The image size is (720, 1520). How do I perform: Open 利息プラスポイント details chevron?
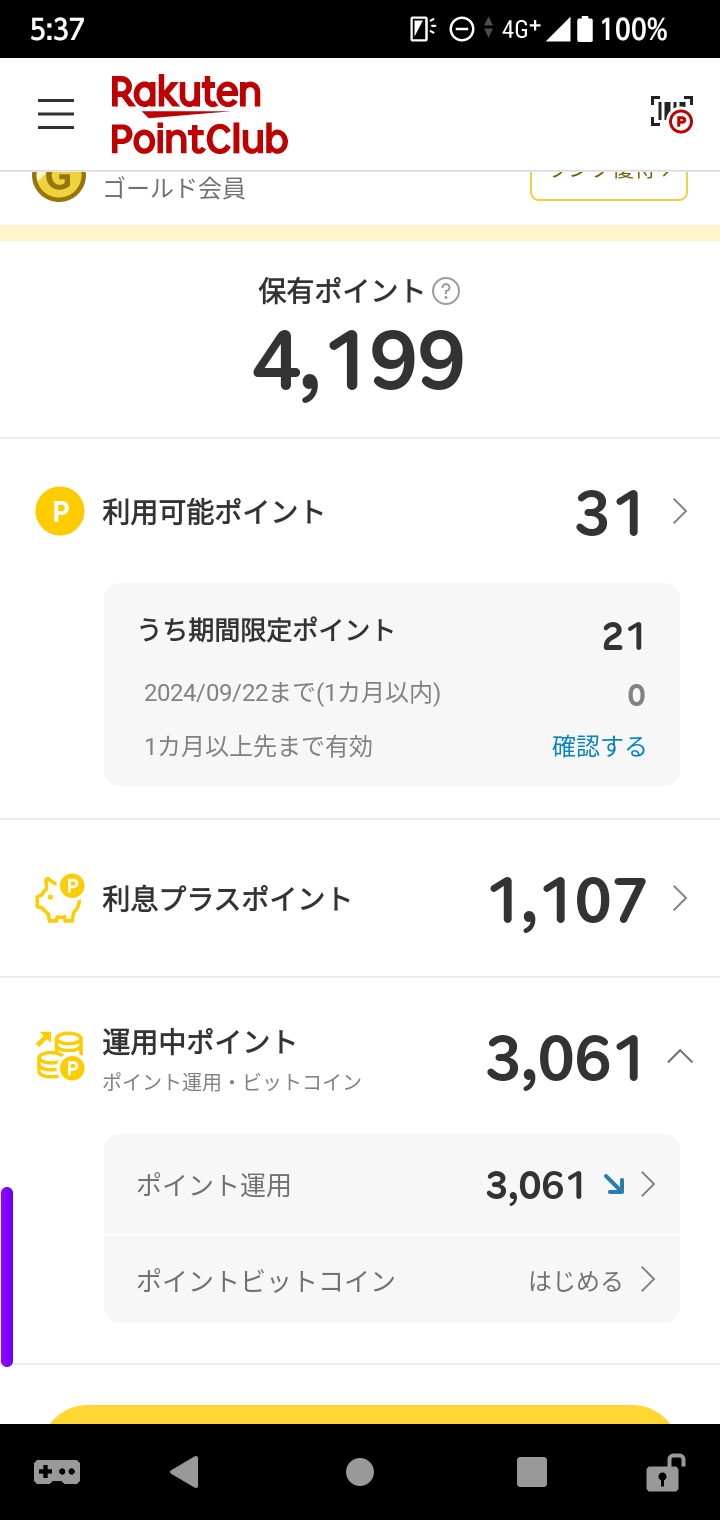tap(680, 898)
